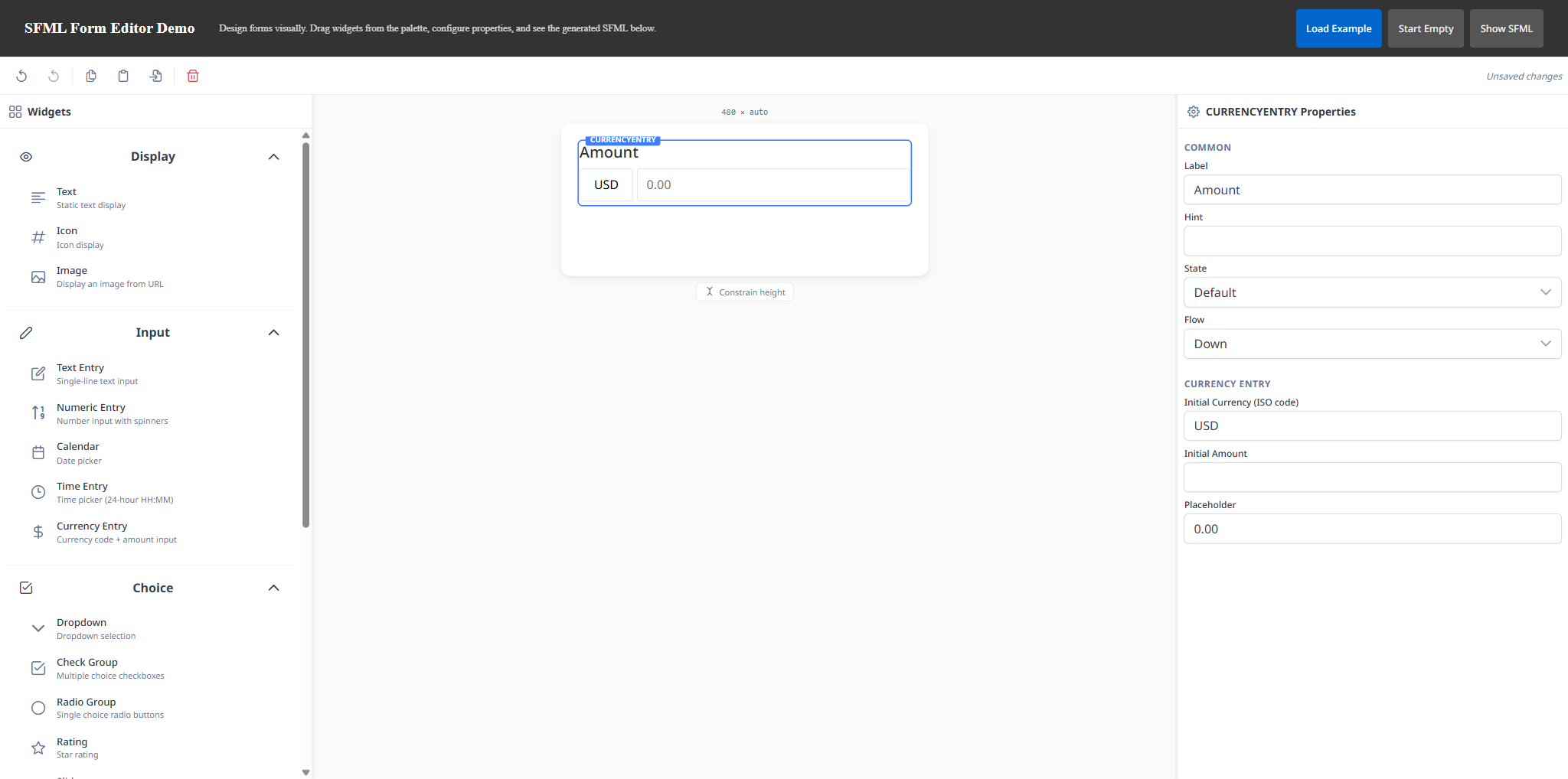Click the 480 × auto size label
This screenshot has height=779, width=1568.
point(744,112)
